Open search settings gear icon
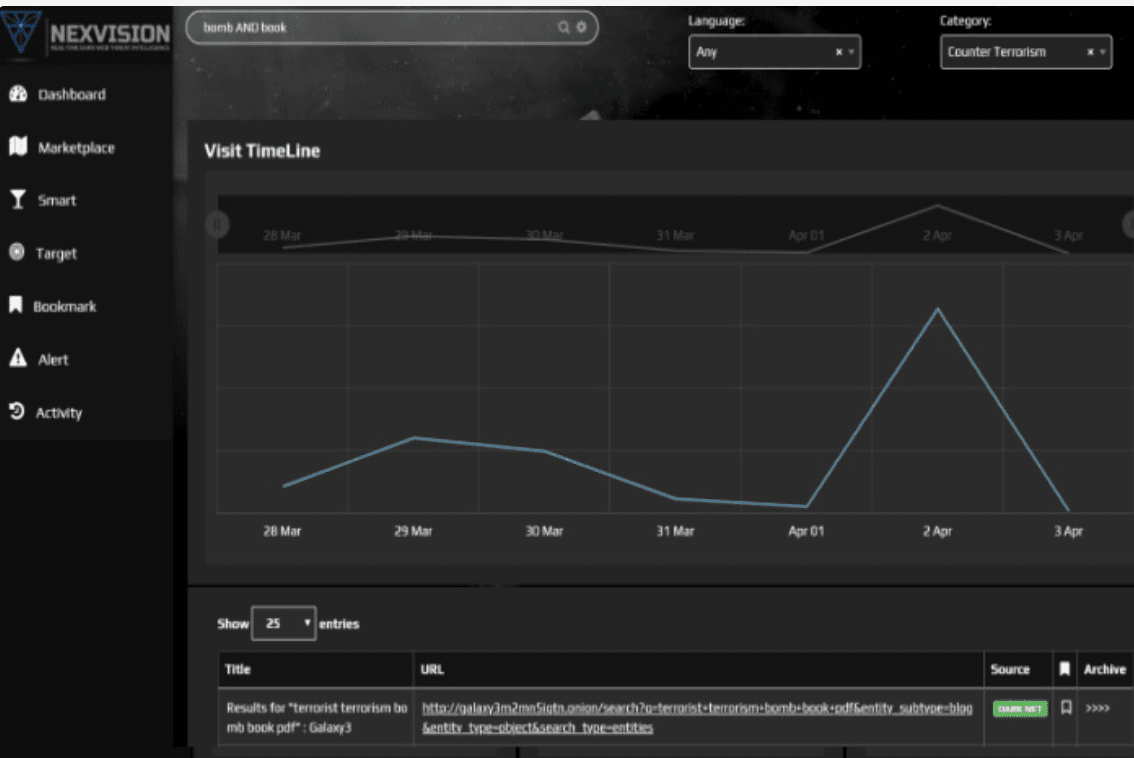1134x758 pixels. [x=581, y=28]
